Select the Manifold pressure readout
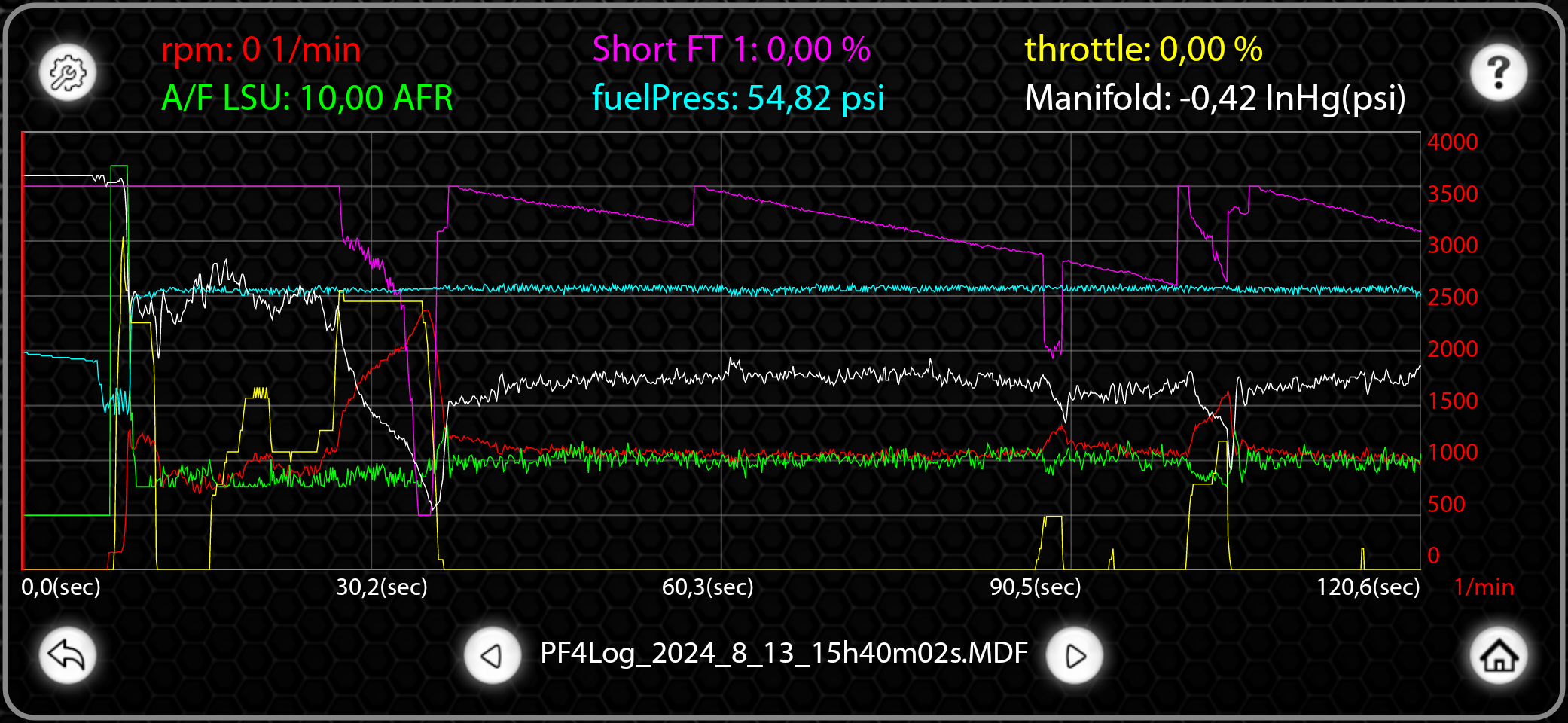The image size is (1568, 723). click(1216, 98)
